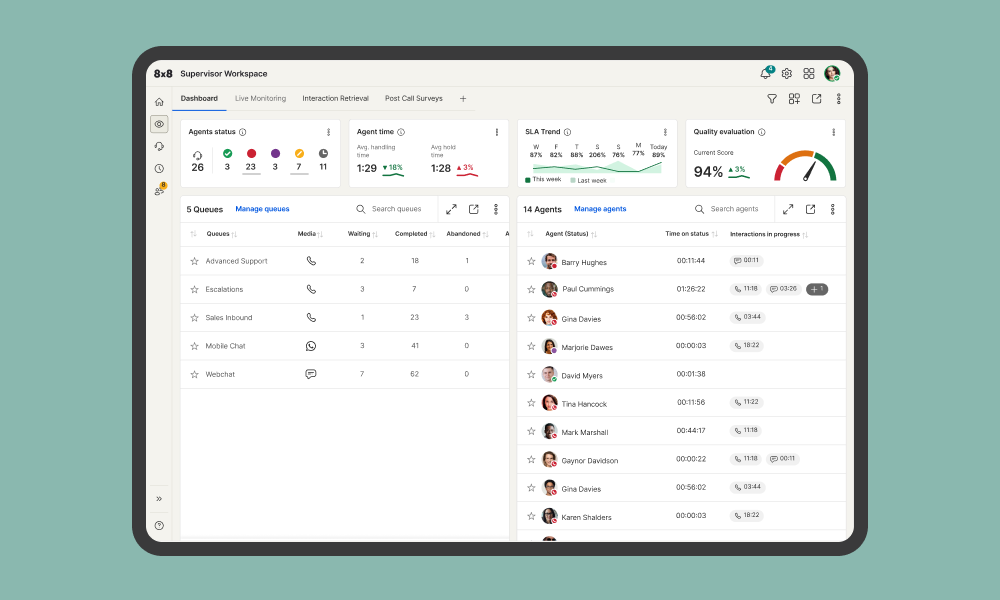Open the dashboard filter funnel icon
The image size is (1000, 600).
(772, 99)
